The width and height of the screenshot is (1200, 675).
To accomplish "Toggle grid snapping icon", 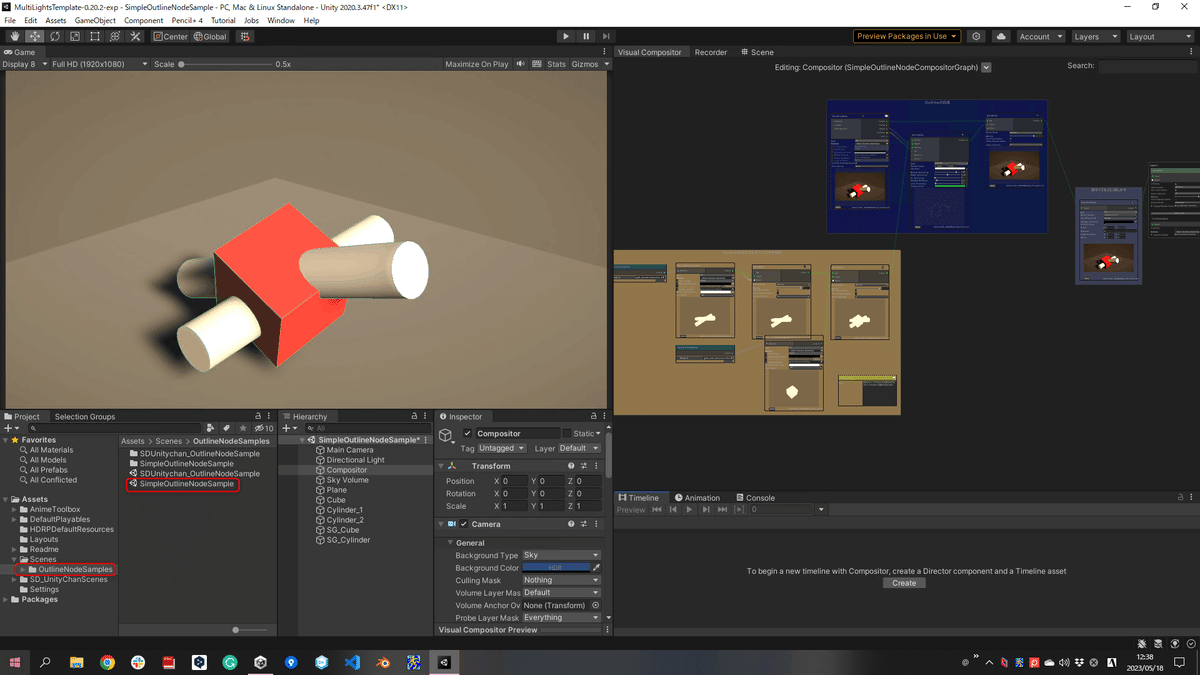I will coord(245,36).
